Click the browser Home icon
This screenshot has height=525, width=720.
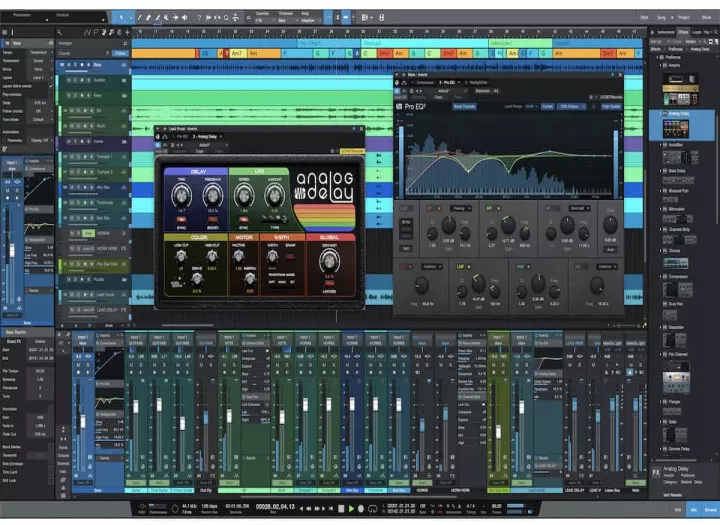652,32
